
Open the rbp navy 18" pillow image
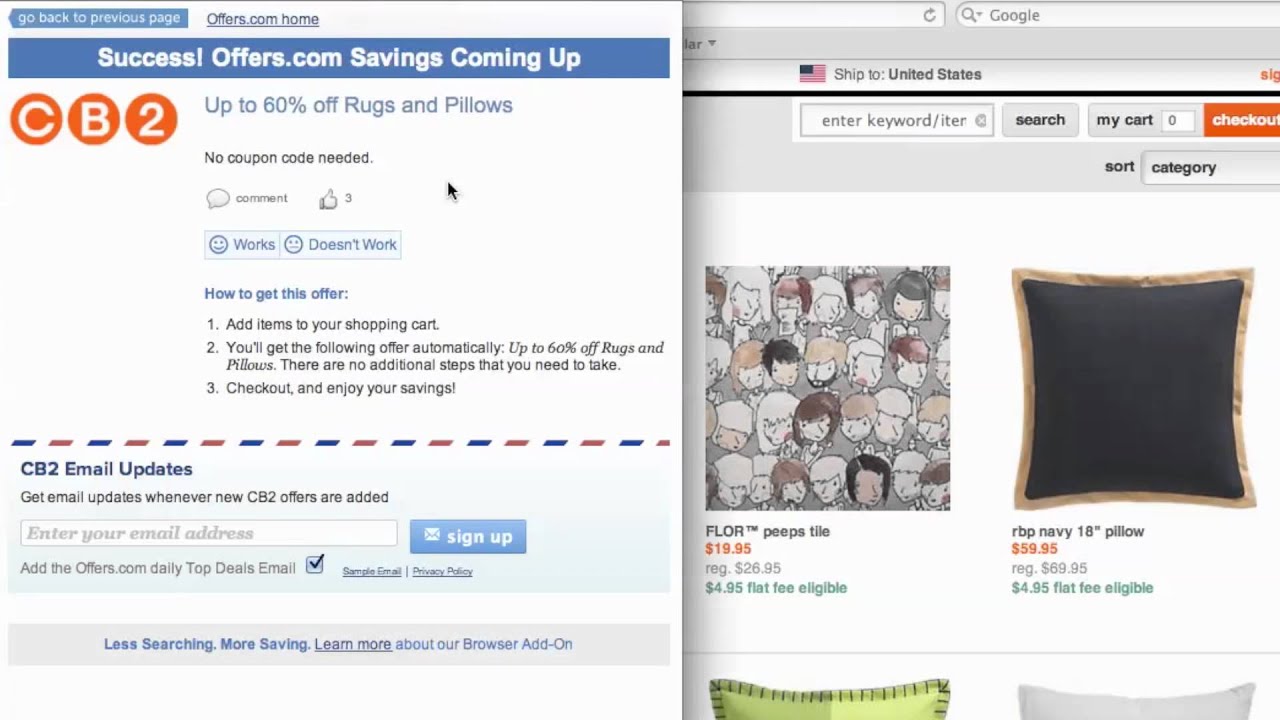[x=1133, y=388]
